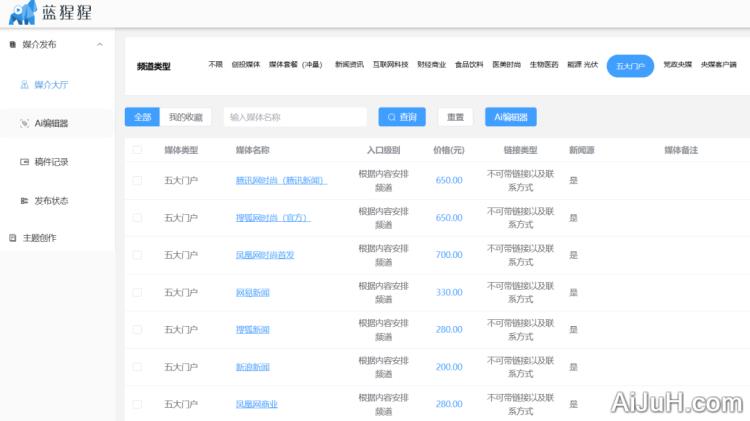
Task: Check the 搜狐新闻 row checkbox
Action: (137, 330)
